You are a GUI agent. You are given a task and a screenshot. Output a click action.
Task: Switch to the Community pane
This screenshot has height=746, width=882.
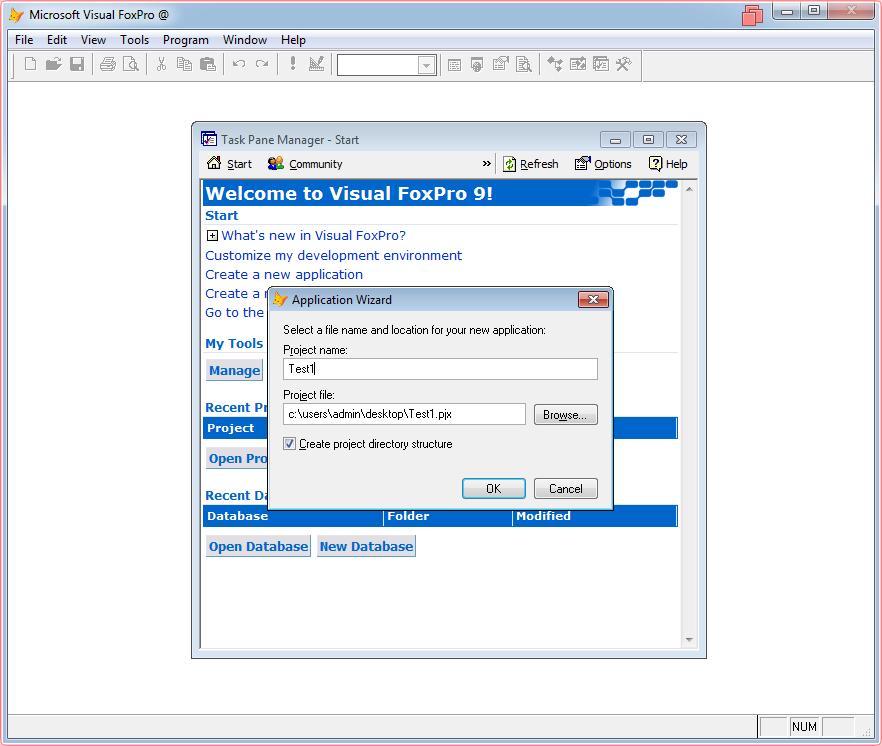[x=305, y=164]
